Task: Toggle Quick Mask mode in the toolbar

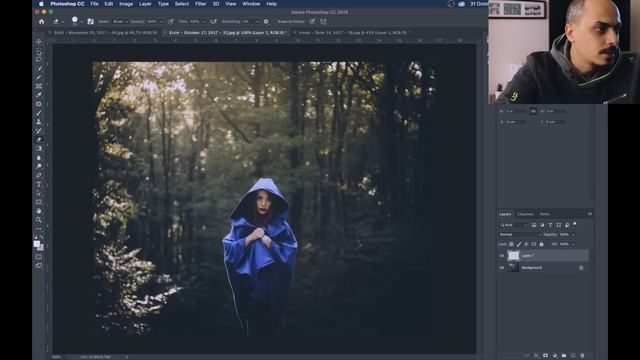Action: pos(39,257)
